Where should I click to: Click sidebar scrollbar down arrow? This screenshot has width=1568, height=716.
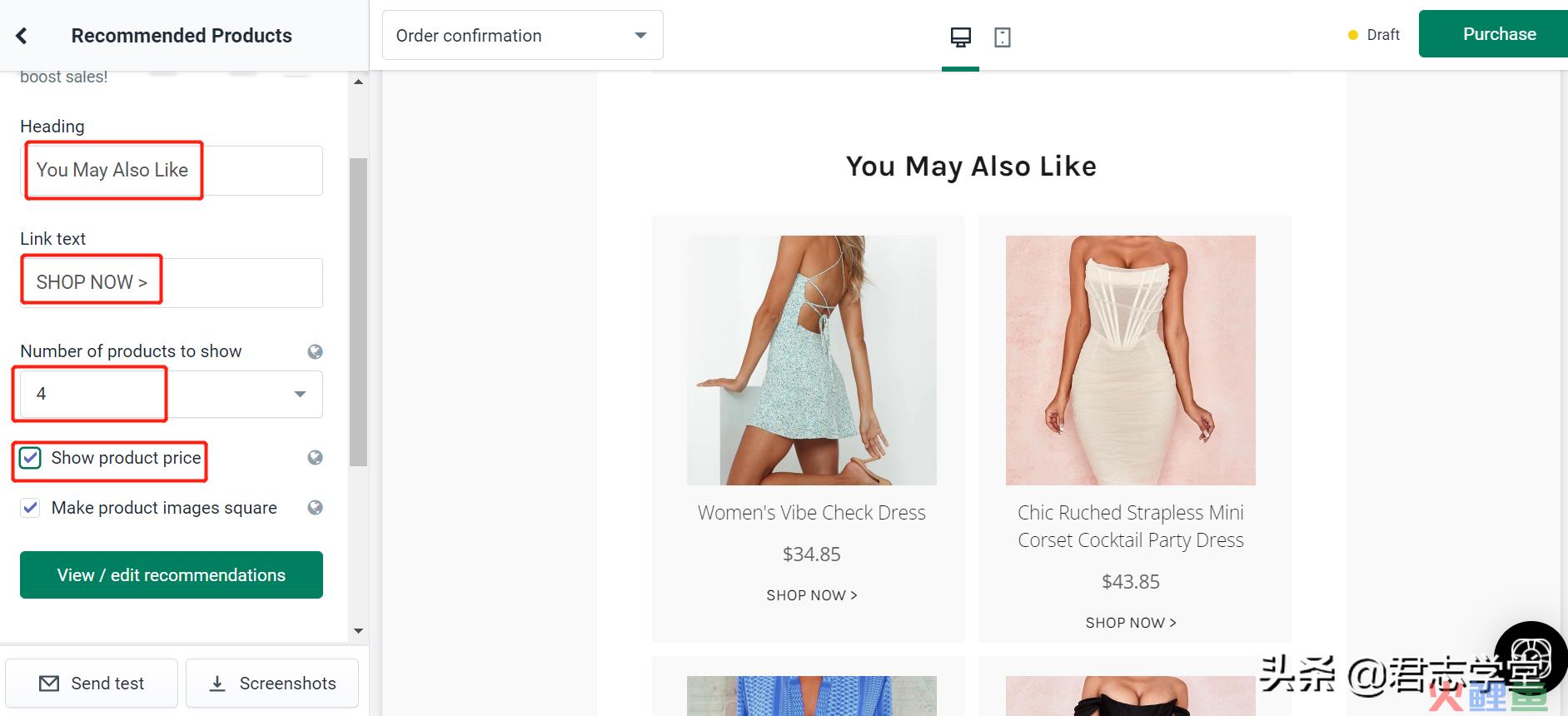[x=358, y=631]
